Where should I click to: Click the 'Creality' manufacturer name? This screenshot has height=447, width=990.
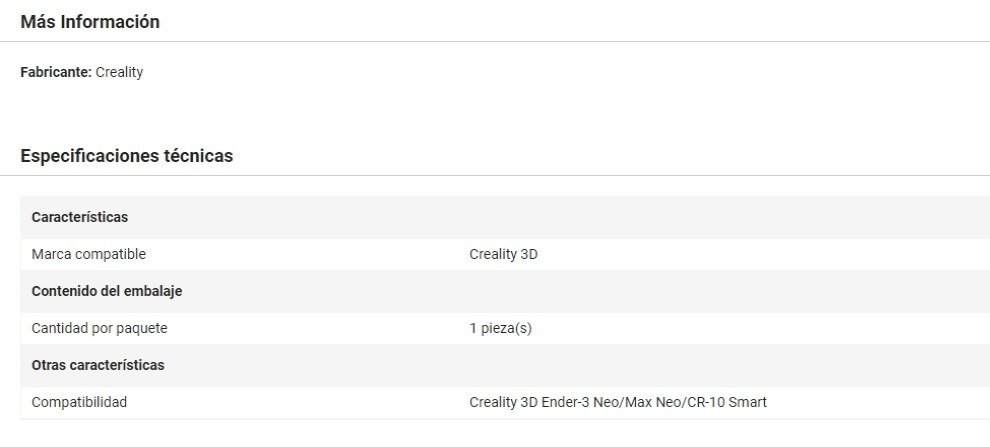pyautogui.click(x=119, y=73)
